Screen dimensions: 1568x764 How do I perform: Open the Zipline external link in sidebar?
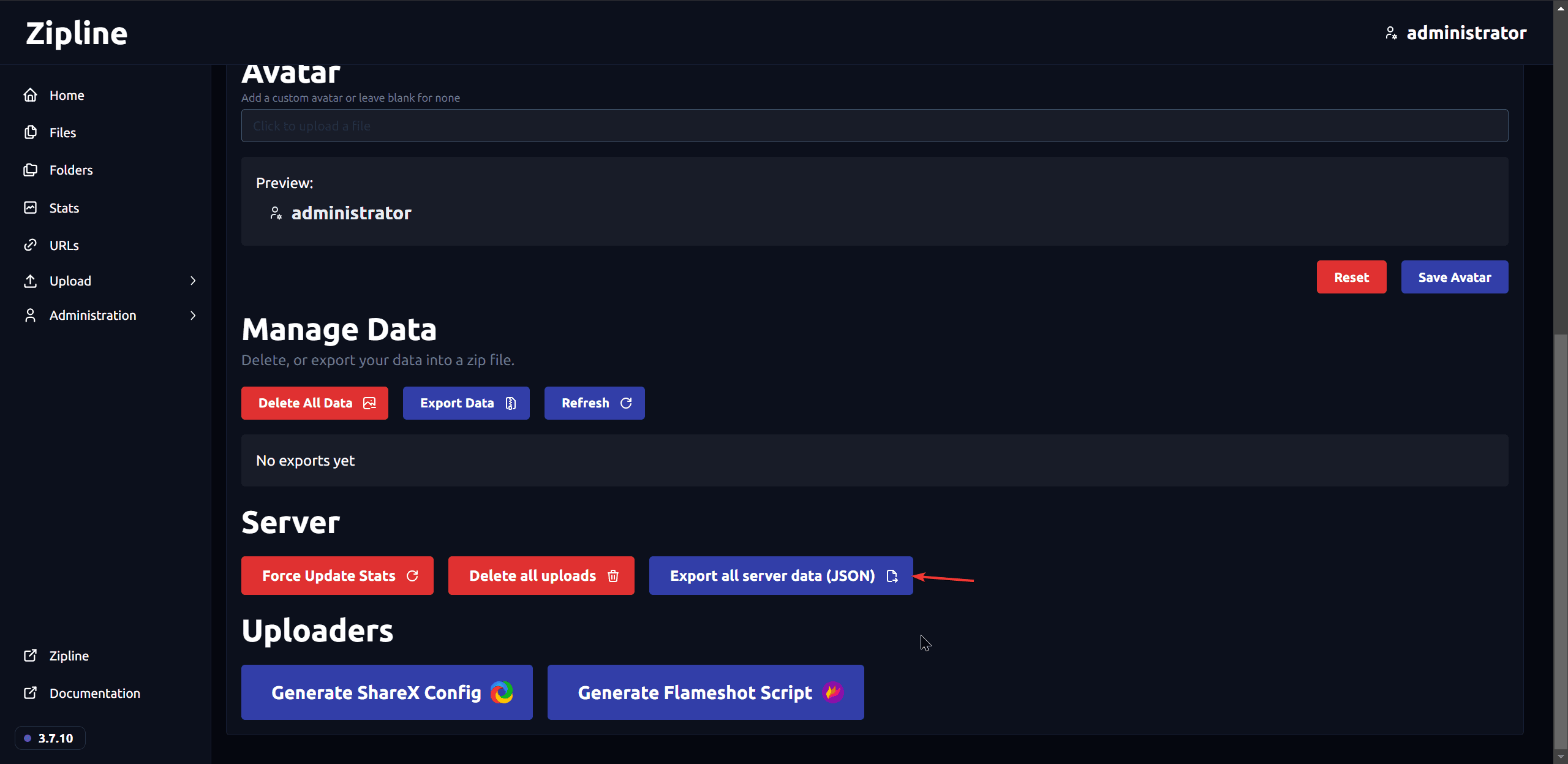pos(69,656)
